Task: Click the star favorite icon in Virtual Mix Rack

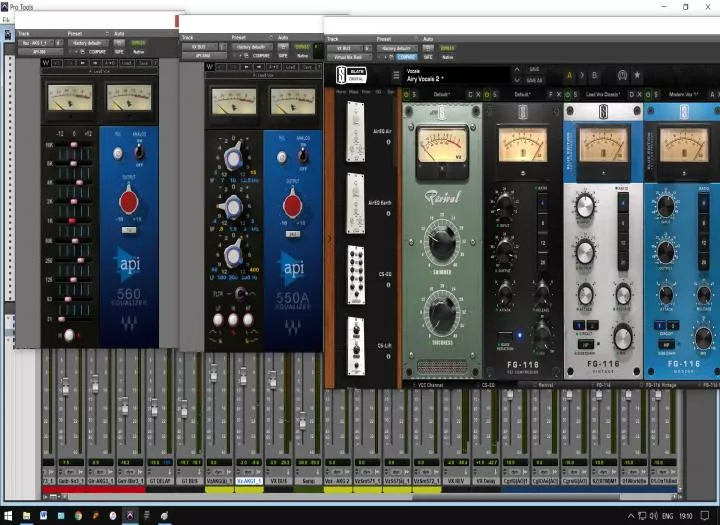Action: pyautogui.click(x=637, y=75)
